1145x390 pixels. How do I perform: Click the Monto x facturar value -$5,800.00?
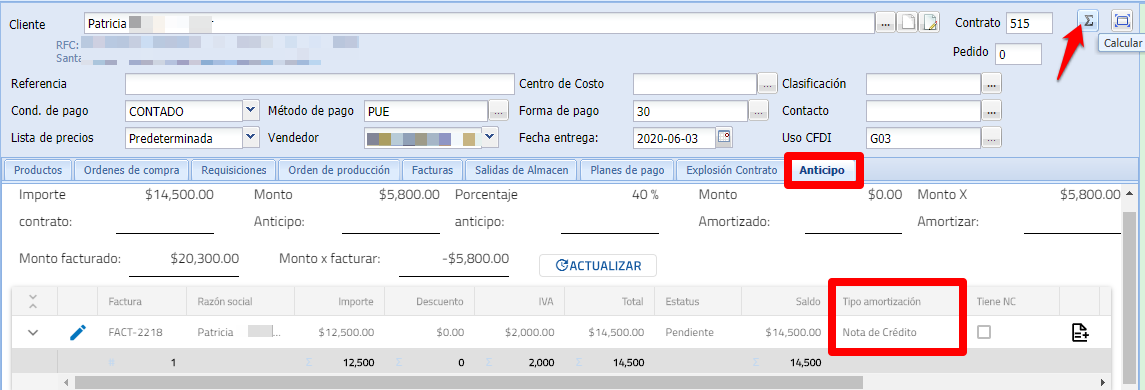(x=475, y=259)
